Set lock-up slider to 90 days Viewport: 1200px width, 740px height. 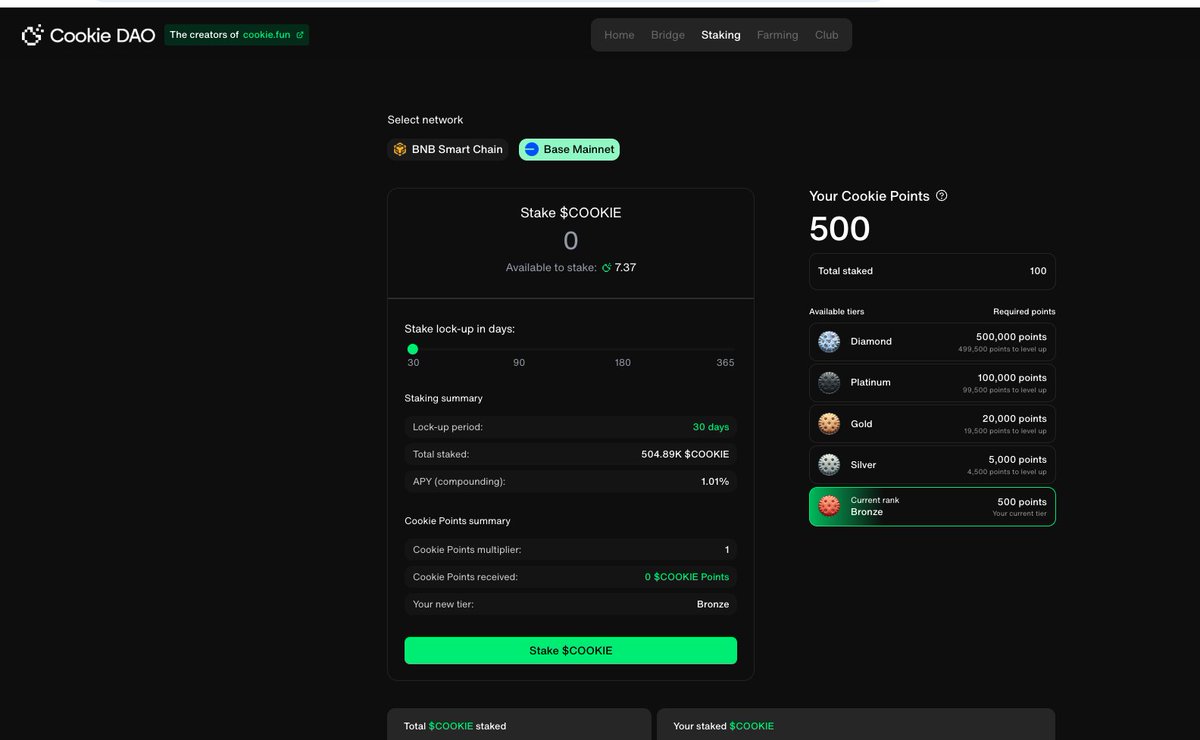(x=519, y=362)
